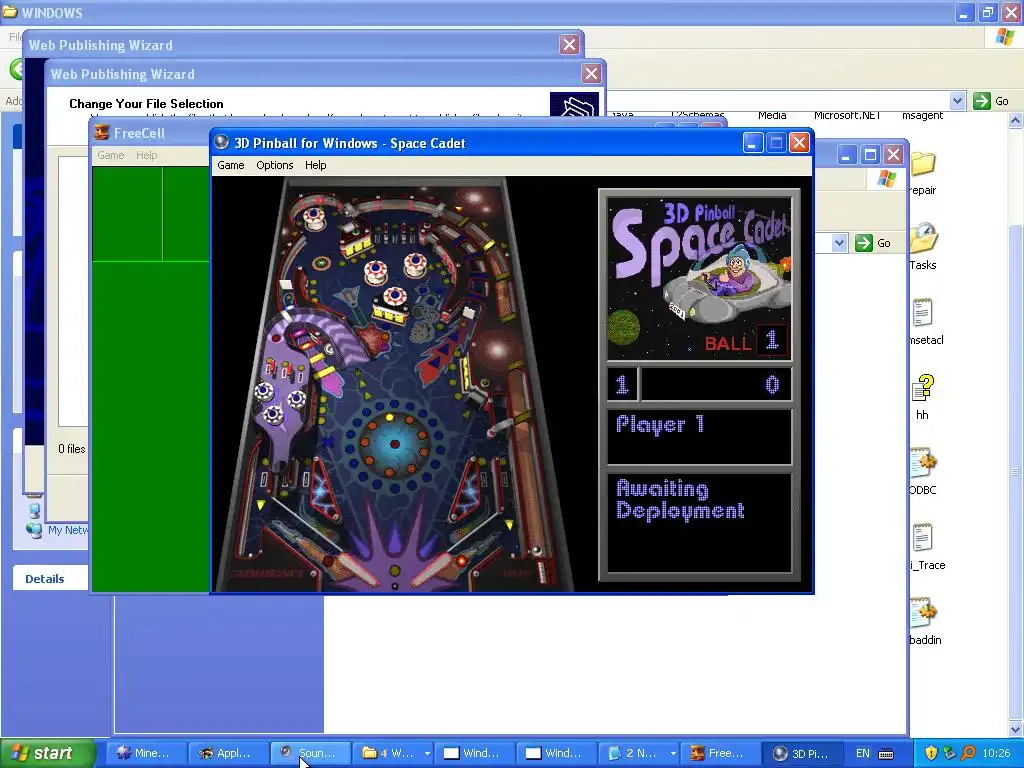Click the Space Cadet logo picture
Screen dimensions: 1024x768
coord(699,279)
